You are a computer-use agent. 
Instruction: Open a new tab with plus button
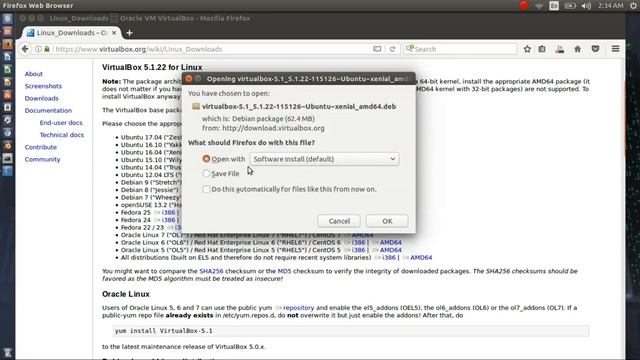coord(129,33)
